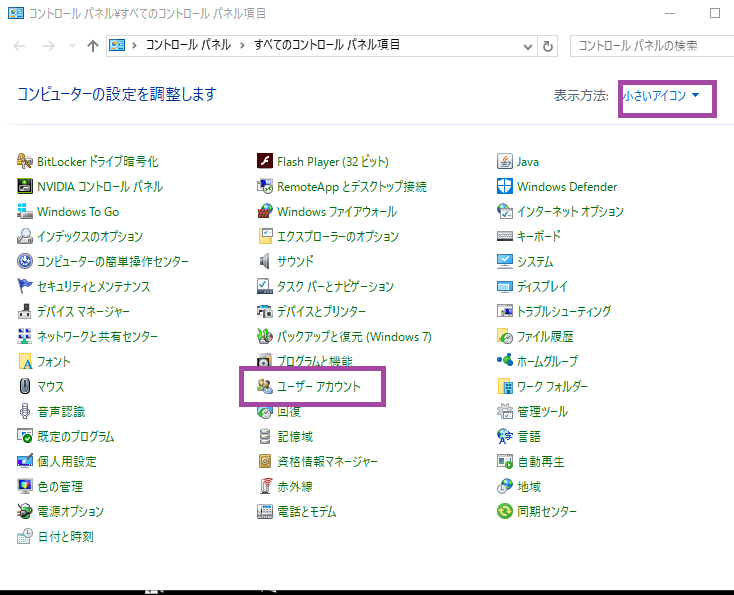Click the Java icon
734x595 pixels.
click(505, 162)
